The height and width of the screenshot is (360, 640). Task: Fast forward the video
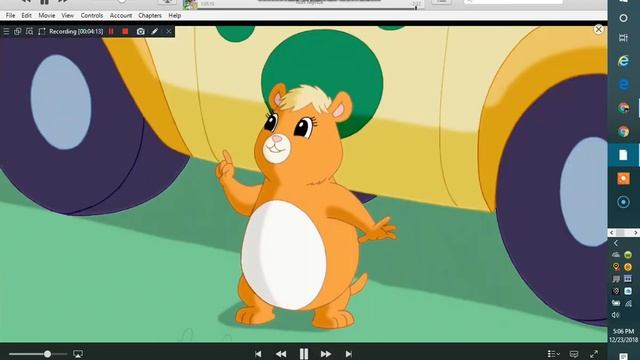pos(326,354)
